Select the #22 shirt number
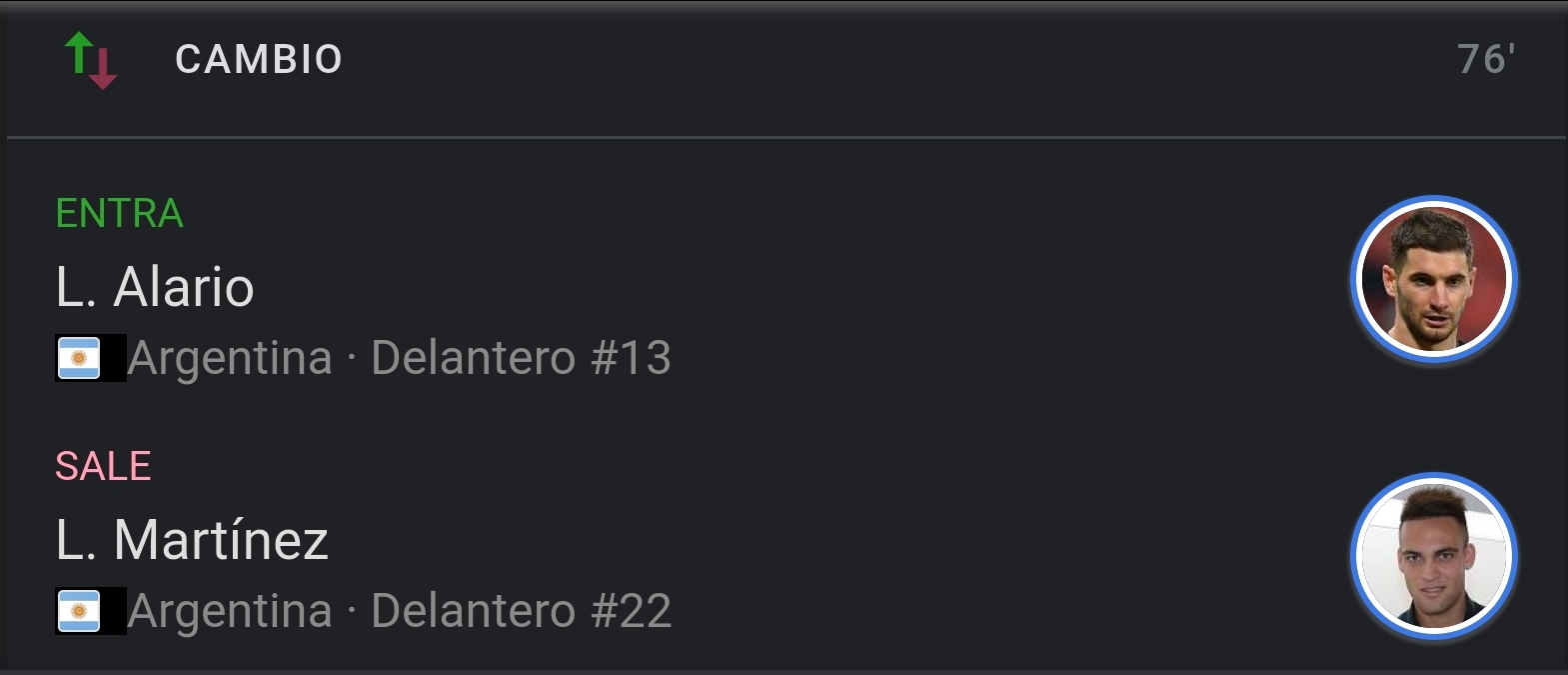Screen dimensions: 1568x675 coord(631,611)
